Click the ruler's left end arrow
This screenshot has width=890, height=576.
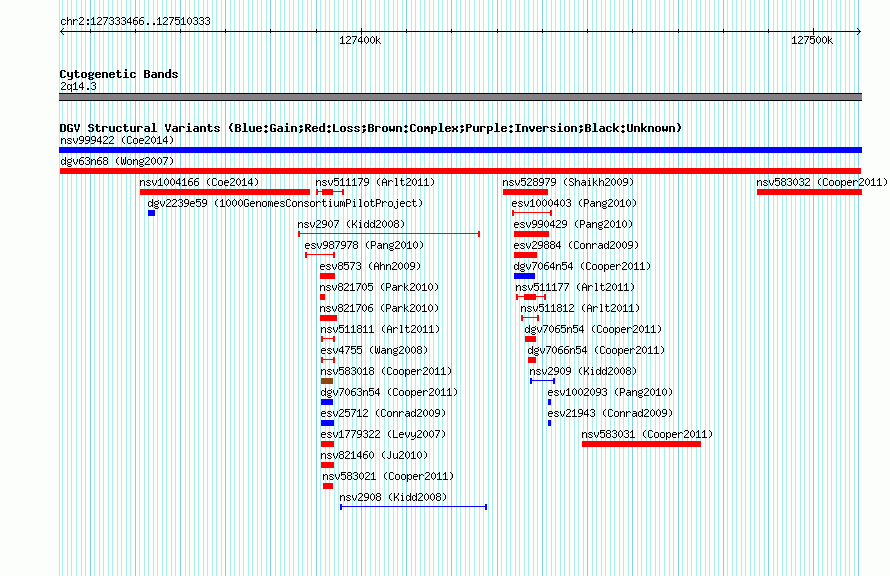(62, 32)
